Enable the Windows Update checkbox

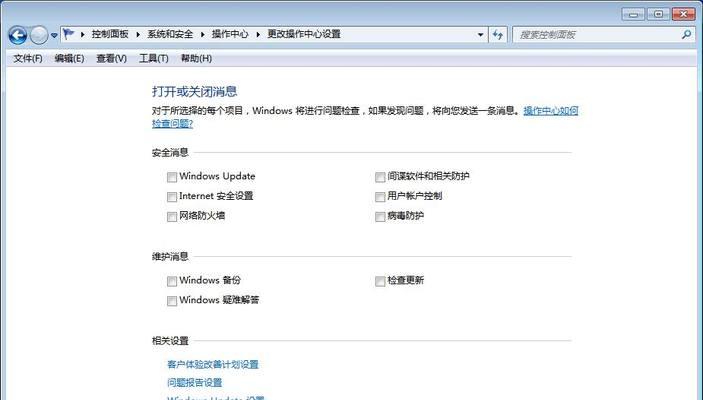tap(172, 177)
